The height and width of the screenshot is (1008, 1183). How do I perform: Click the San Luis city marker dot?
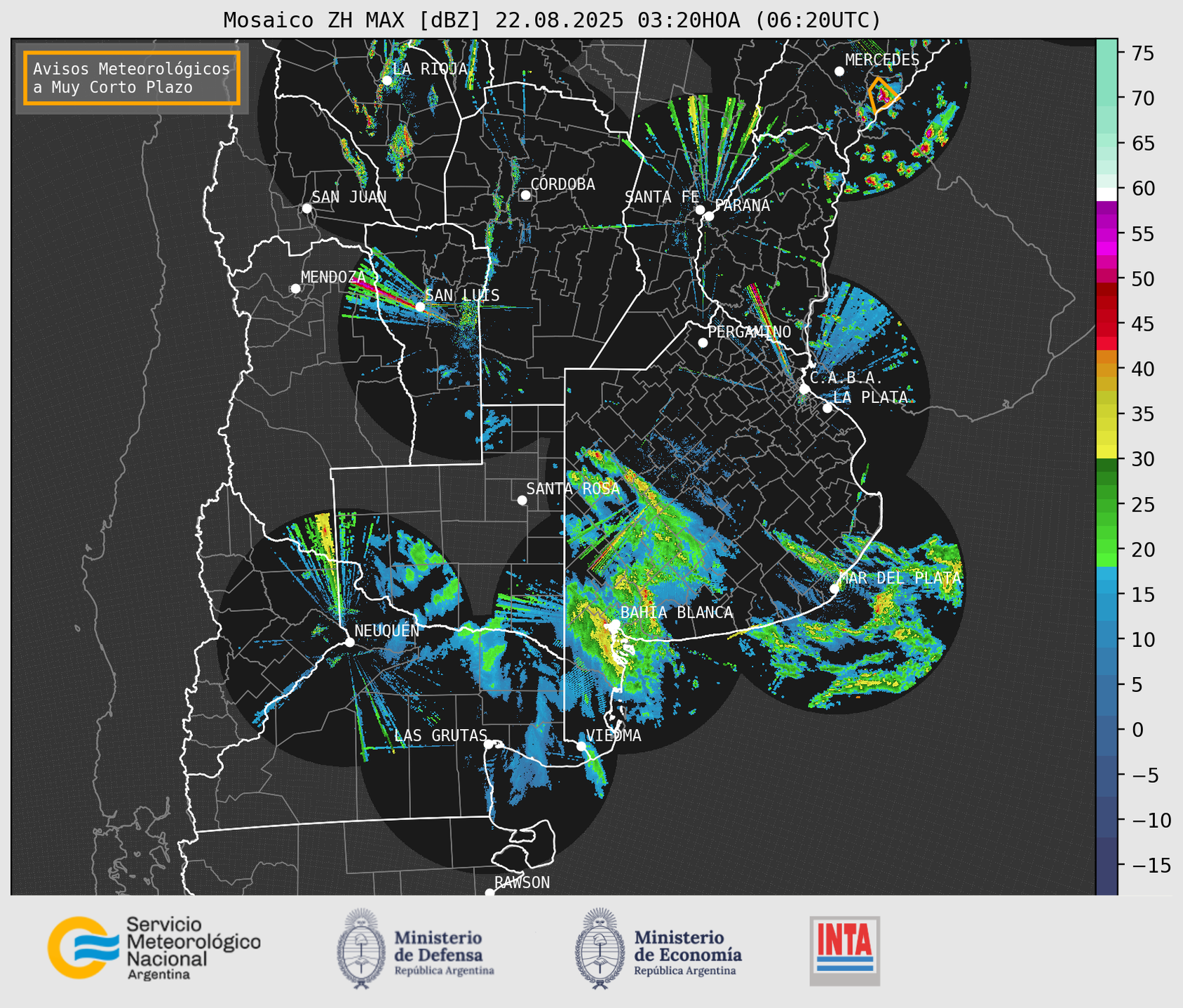click(x=419, y=306)
